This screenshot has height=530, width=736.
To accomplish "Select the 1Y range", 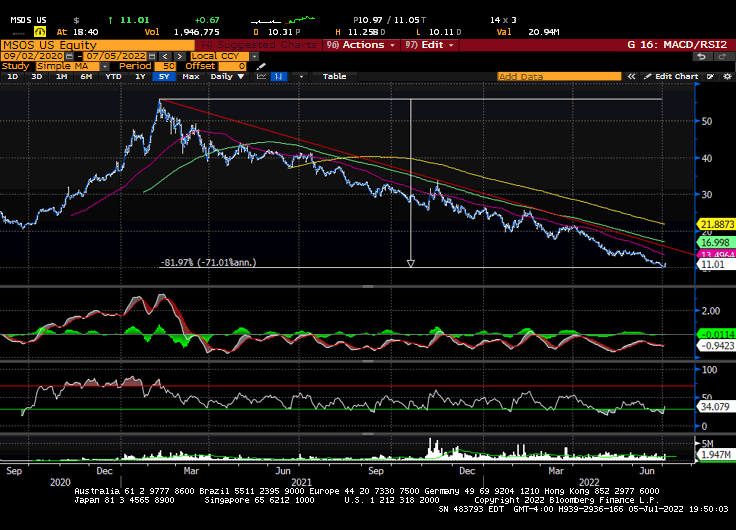I will click(x=140, y=77).
